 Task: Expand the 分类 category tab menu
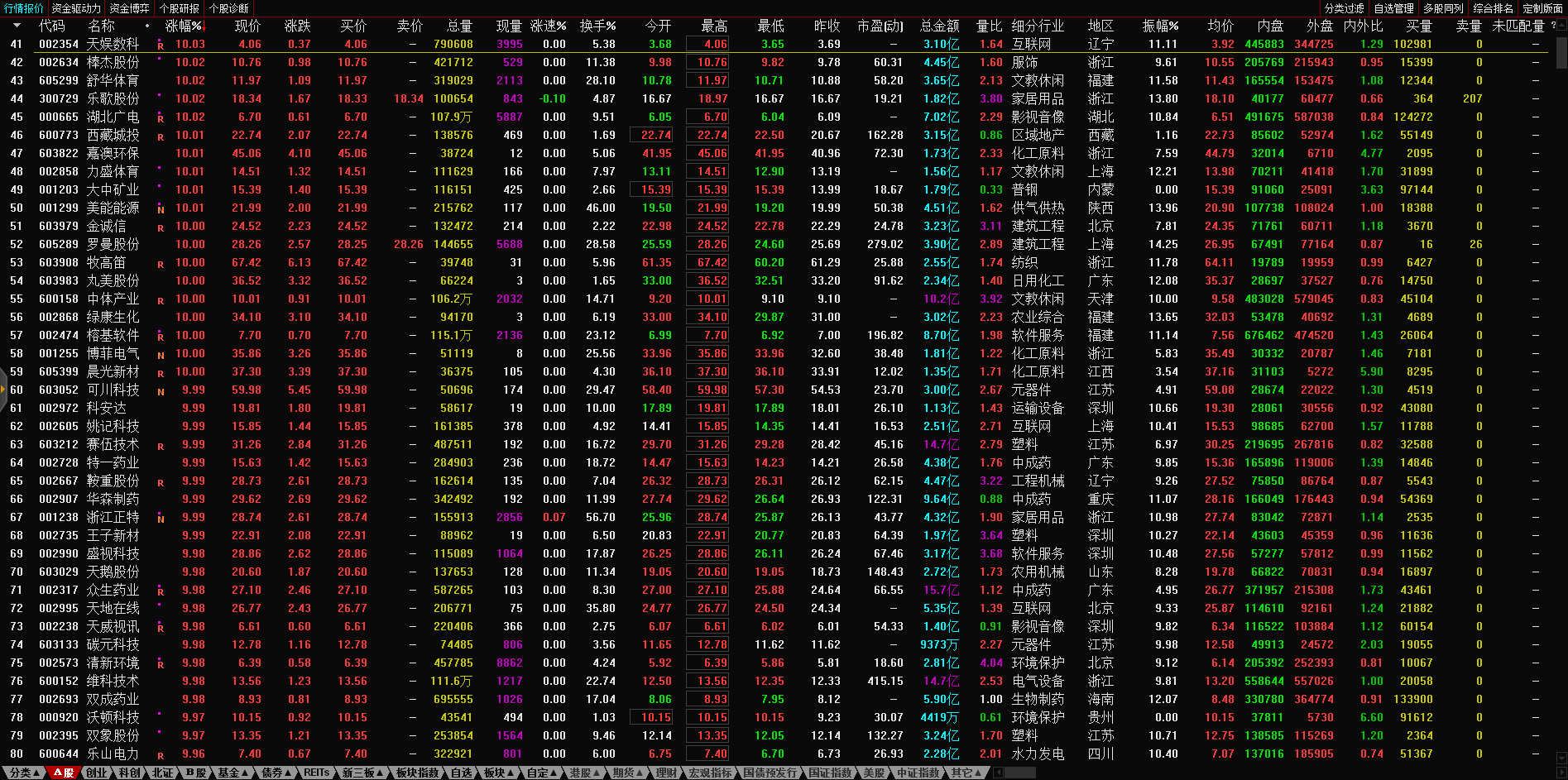[24, 773]
